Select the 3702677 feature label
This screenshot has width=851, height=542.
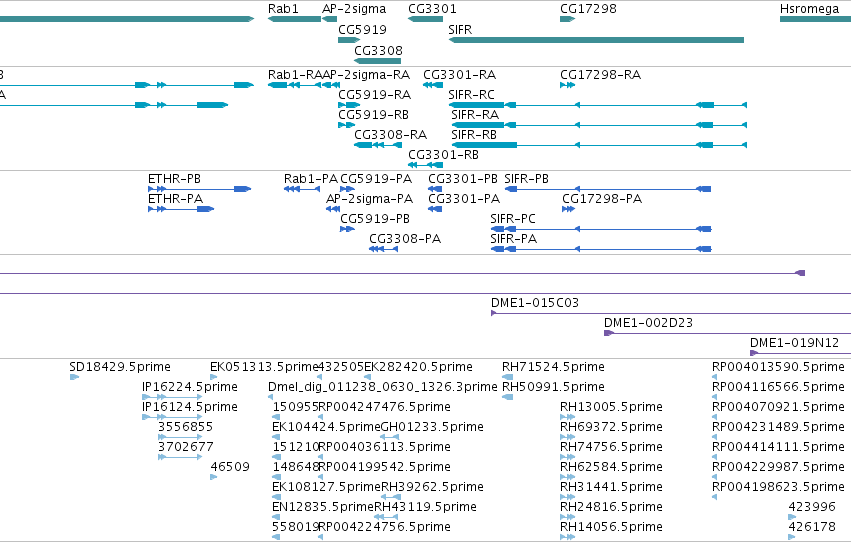point(185,447)
